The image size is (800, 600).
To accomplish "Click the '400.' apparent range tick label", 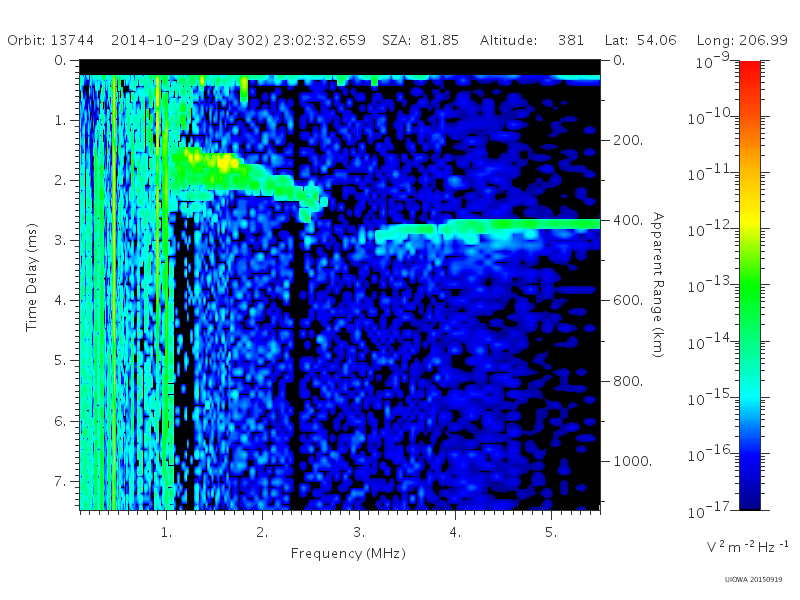I will click(x=628, y=220).
